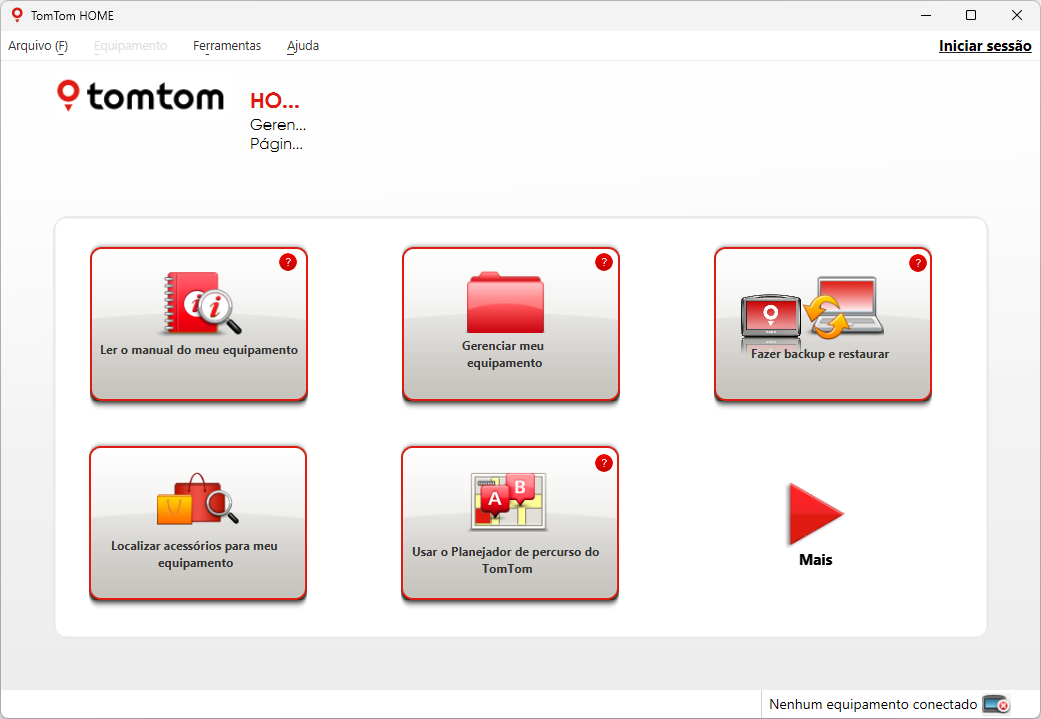Click the disconnected device status icon
The height and width of the screenshot is (719, 1041).
pyautogui.click(x=996, y=704)
